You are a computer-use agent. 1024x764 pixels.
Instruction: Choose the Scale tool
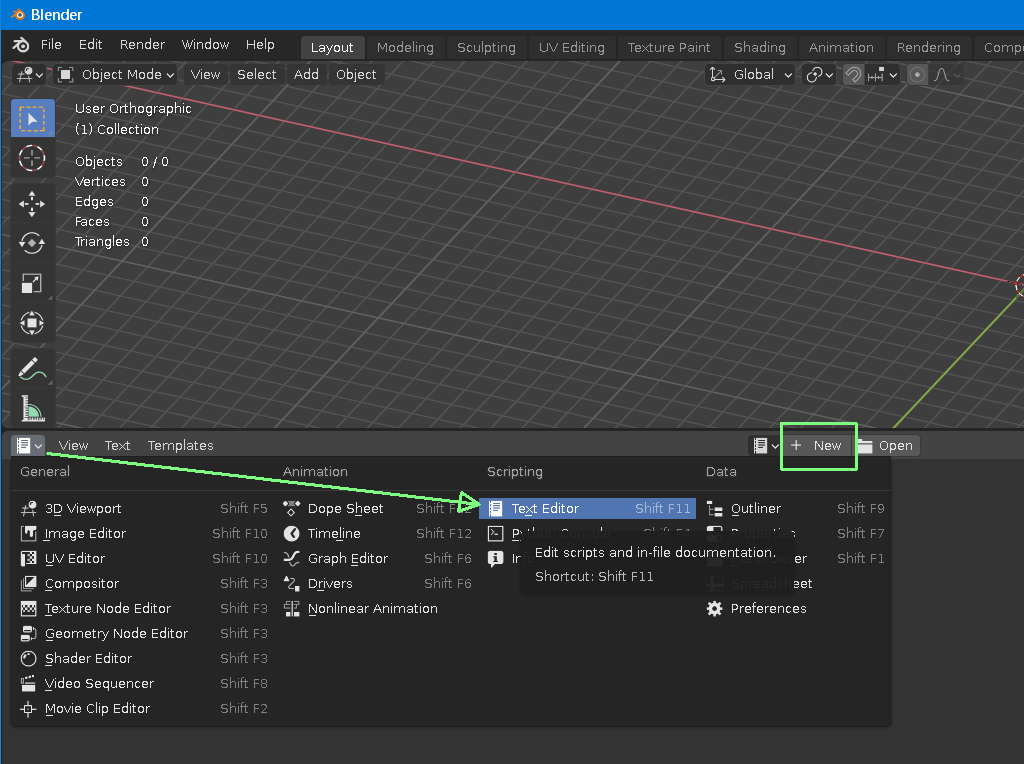coord(32,284)
